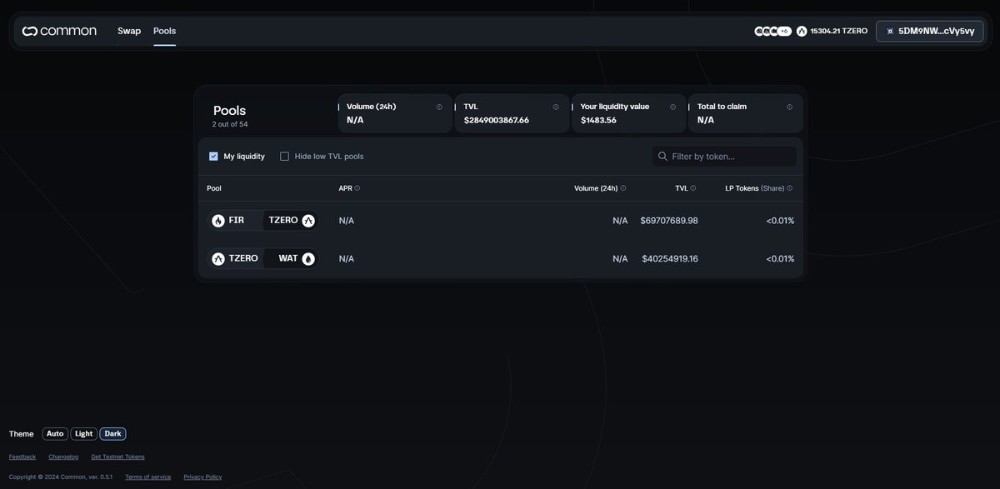Focus the Filter by token search field
This screenshot has width=1000, height=489.
click(x=724, y=156)
